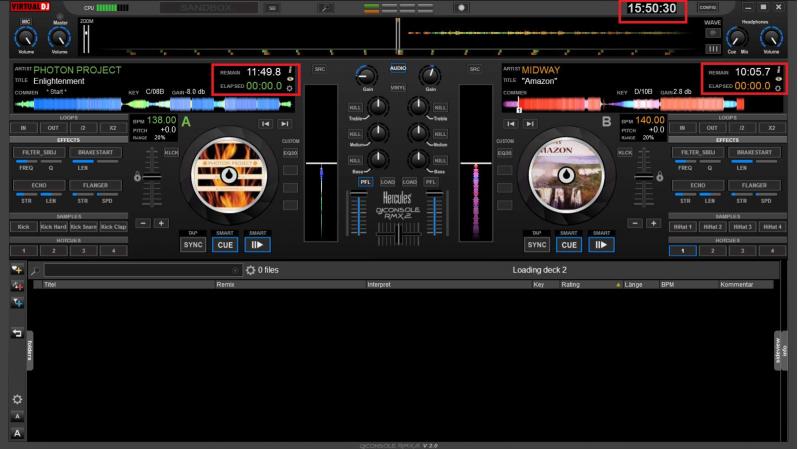Click the record button in top bar
The width and height of the screenshot is (800, 449).
[x=461, y=8]
